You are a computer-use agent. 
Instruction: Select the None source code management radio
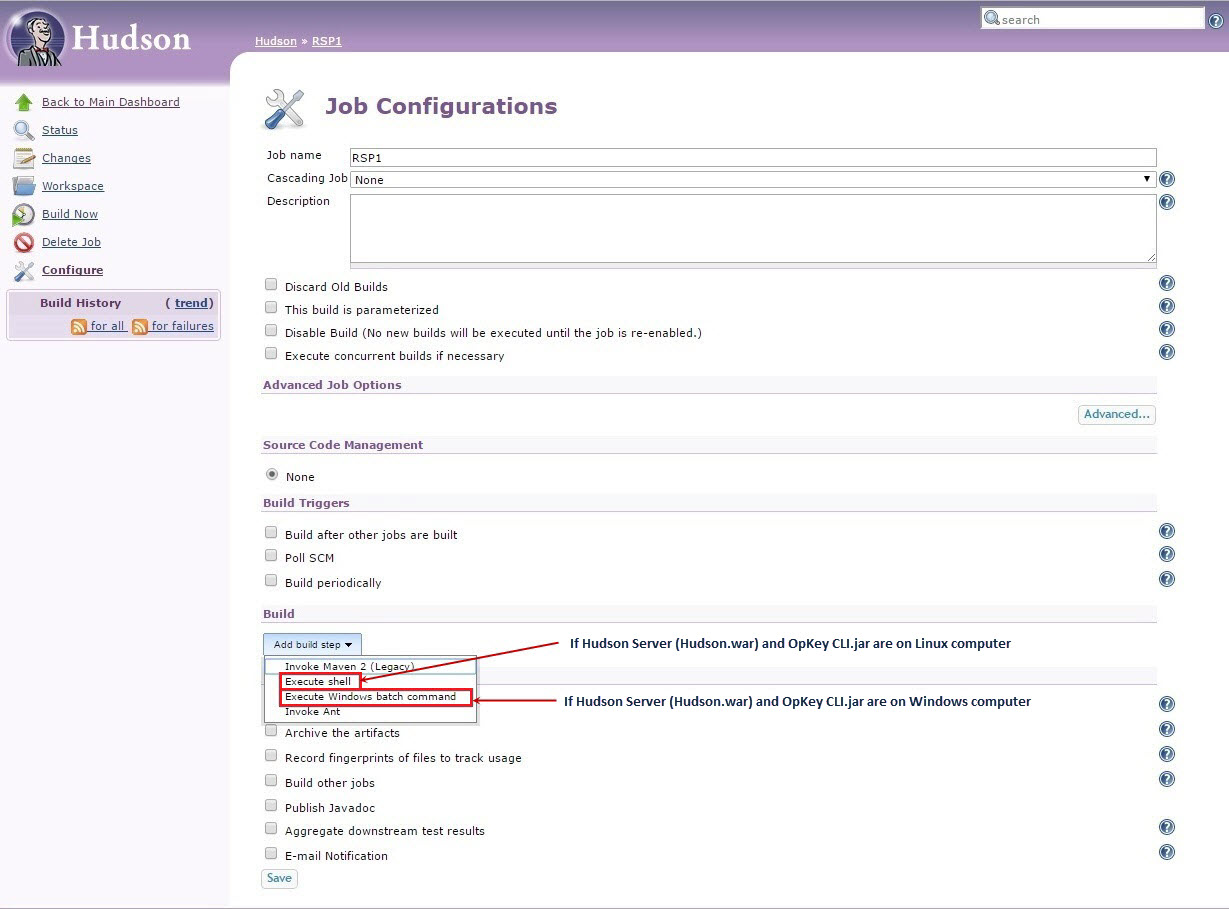coord(272,475)
